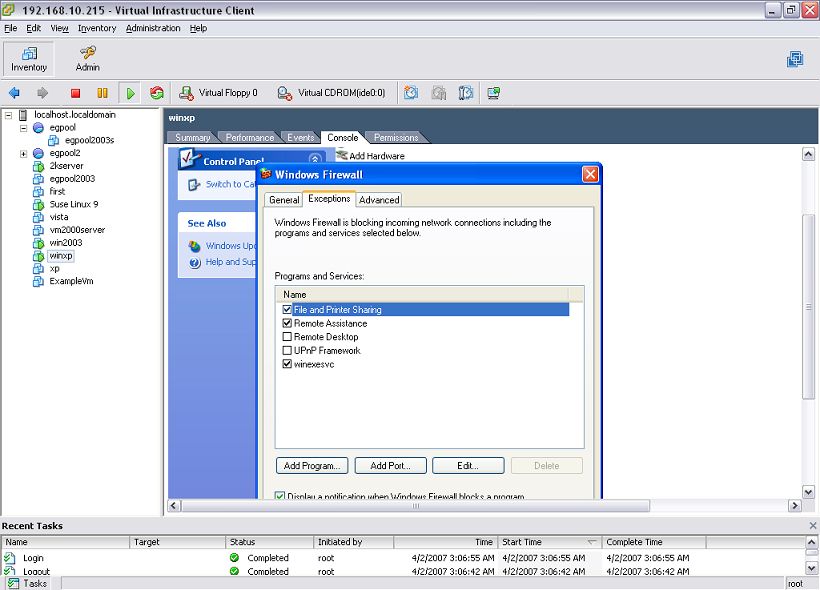Power off the VM with red stop icon
Viewport: 820px width, 590px height.
coord(75,93)
